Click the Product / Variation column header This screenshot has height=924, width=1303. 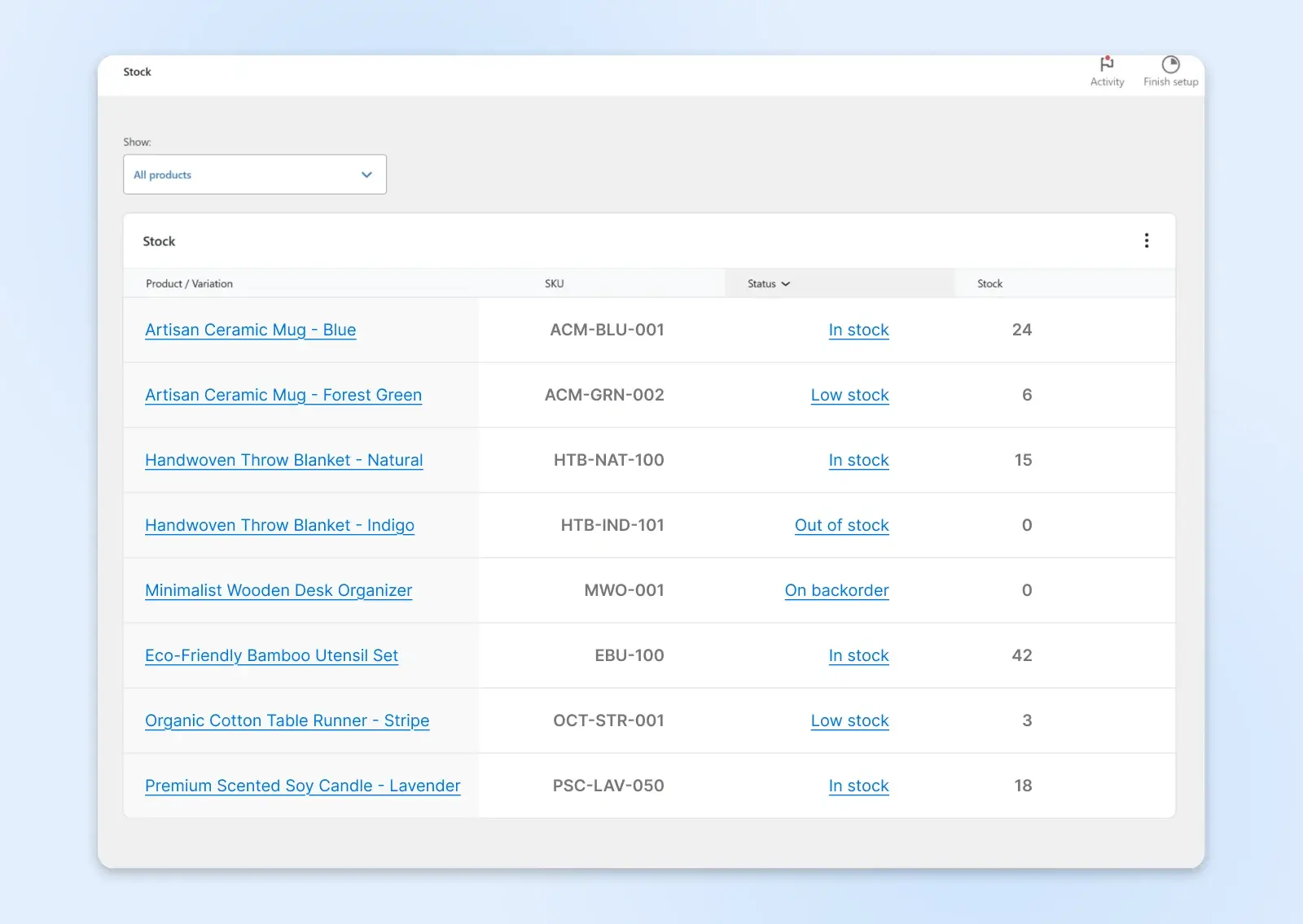tap(189, 284)
